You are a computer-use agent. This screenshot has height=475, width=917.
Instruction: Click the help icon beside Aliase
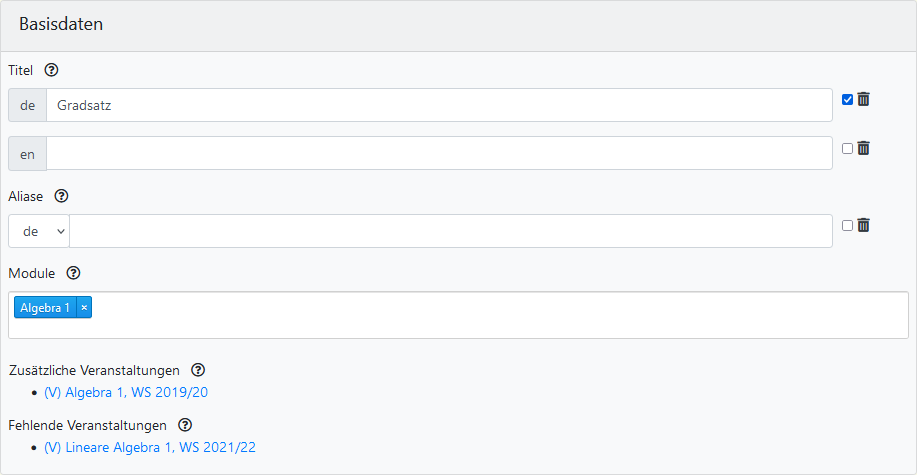point(61,197)
